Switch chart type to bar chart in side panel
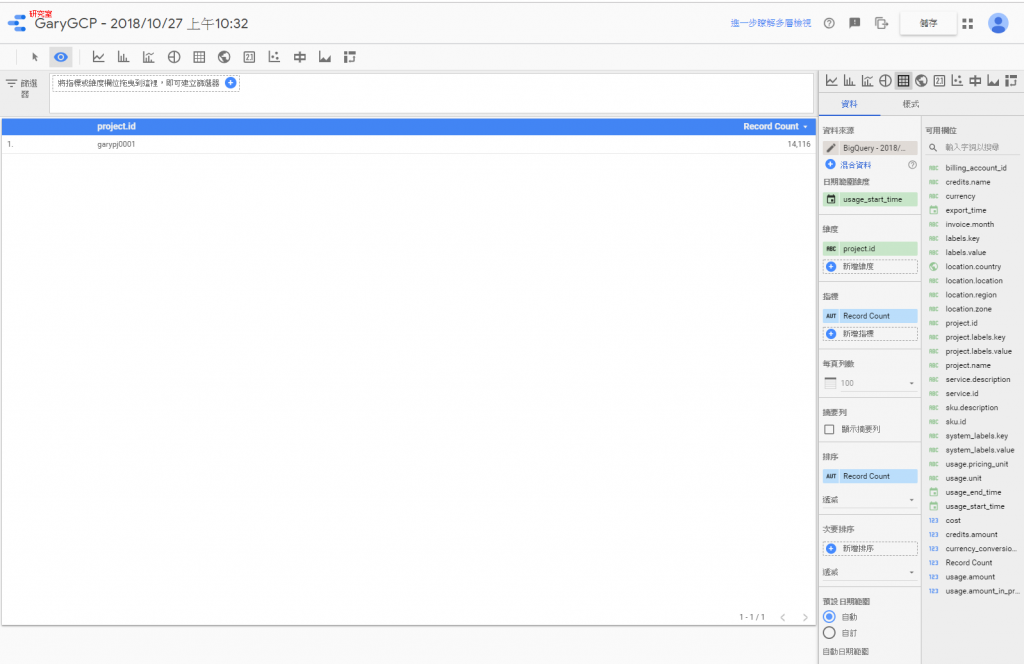The width and height of the screenshot is (1024, 664). [x=849, y=81]
